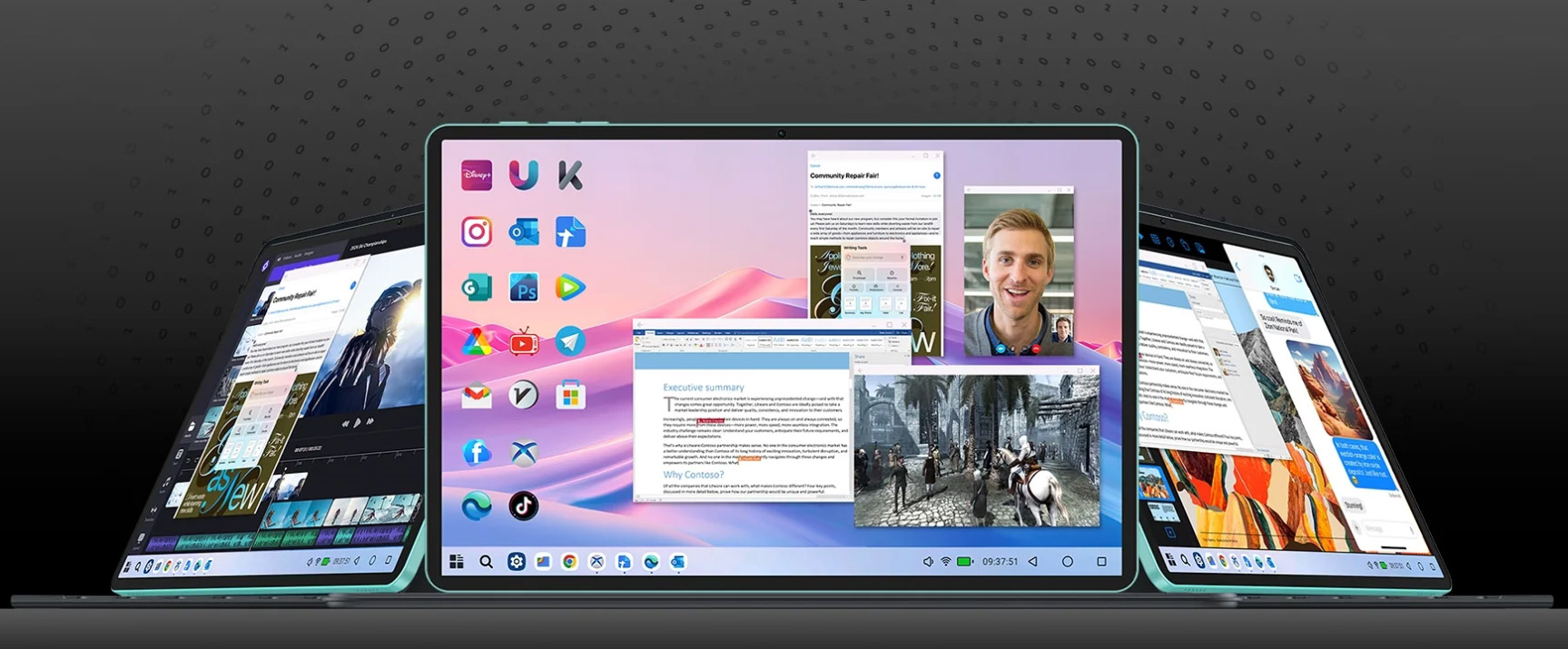Open the Wi-Fi status icon
The width and height of the screenshot is (1568, 649).
click(x=946, y=562)
